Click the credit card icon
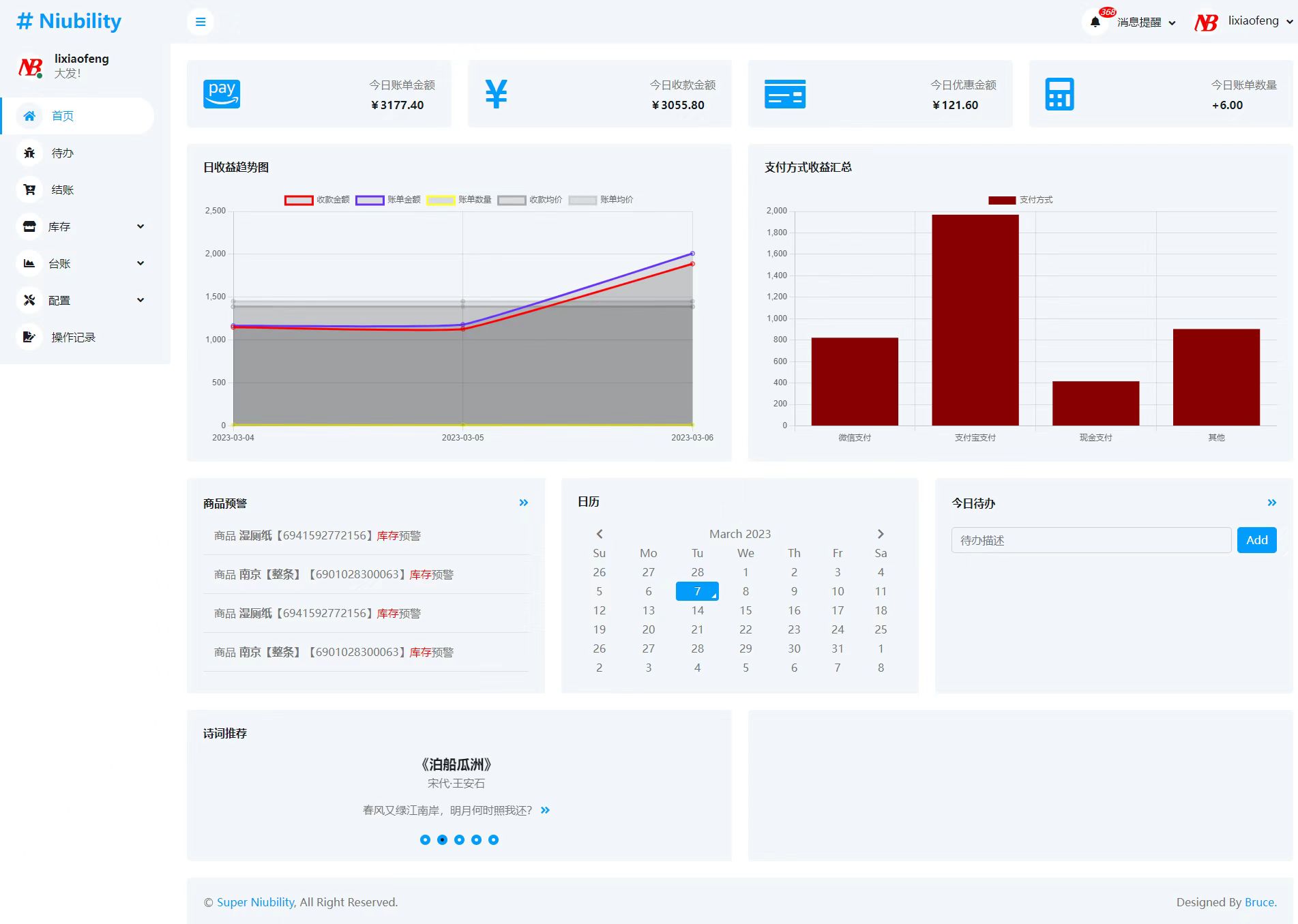This screenshot has width=1298, height=924. click(785, 94)
